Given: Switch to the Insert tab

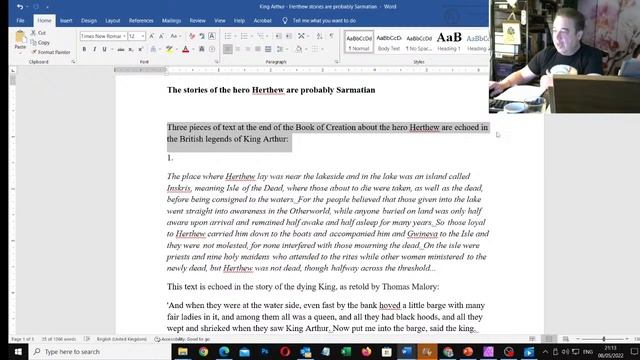Looking at the screenshot, I should tap(66, 20).
